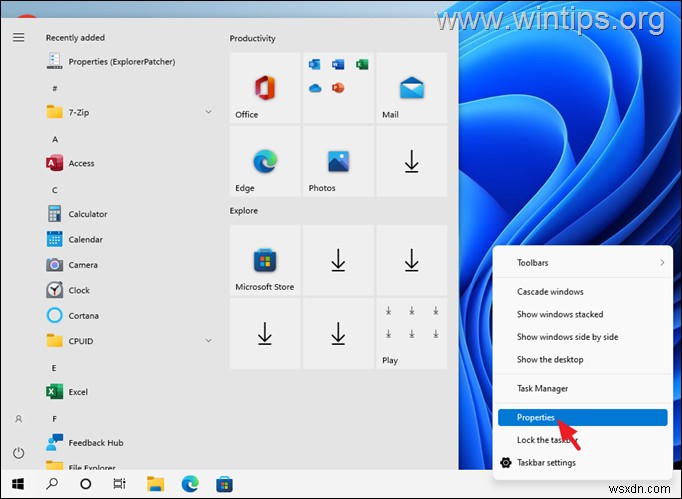Click the Productivity group heading
This screenshot has height=499, width=682.
click(x=252, y=38)
